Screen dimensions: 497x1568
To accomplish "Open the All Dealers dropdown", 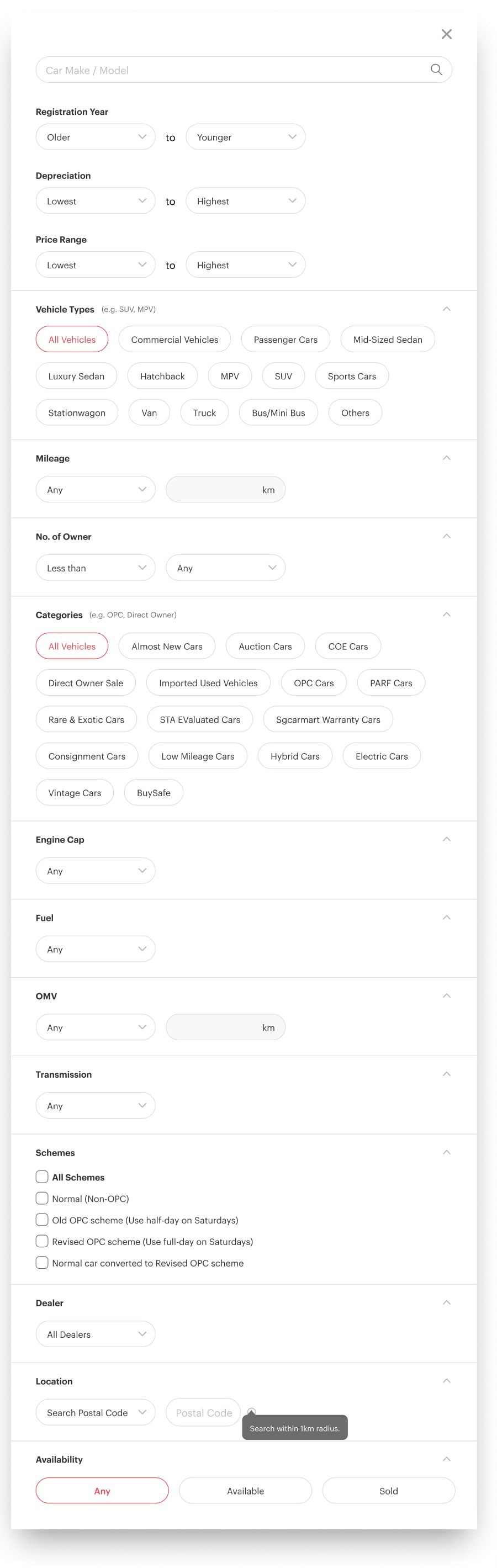I will (96, 1334).
